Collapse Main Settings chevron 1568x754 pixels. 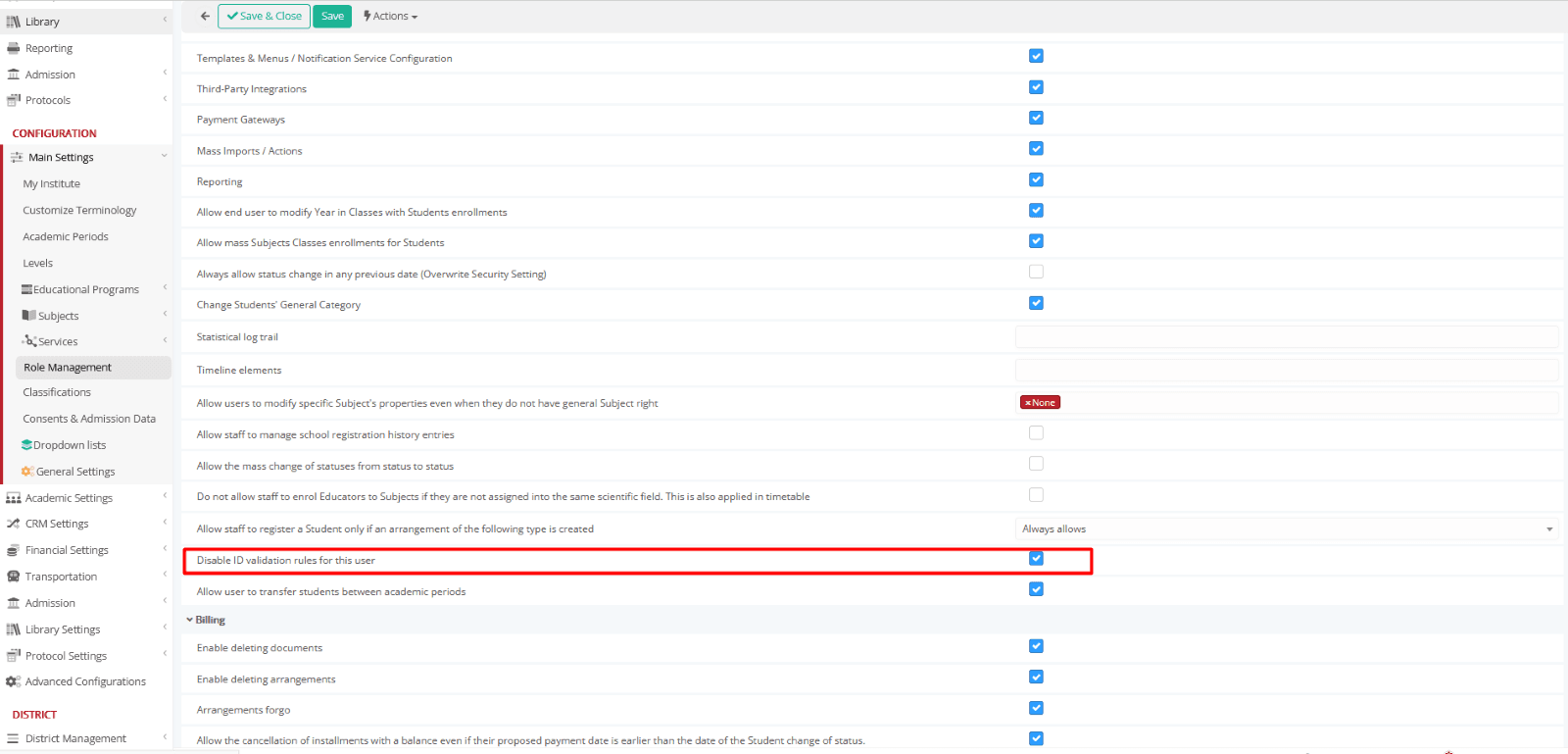pyautogui.click(x=164, y=156)
